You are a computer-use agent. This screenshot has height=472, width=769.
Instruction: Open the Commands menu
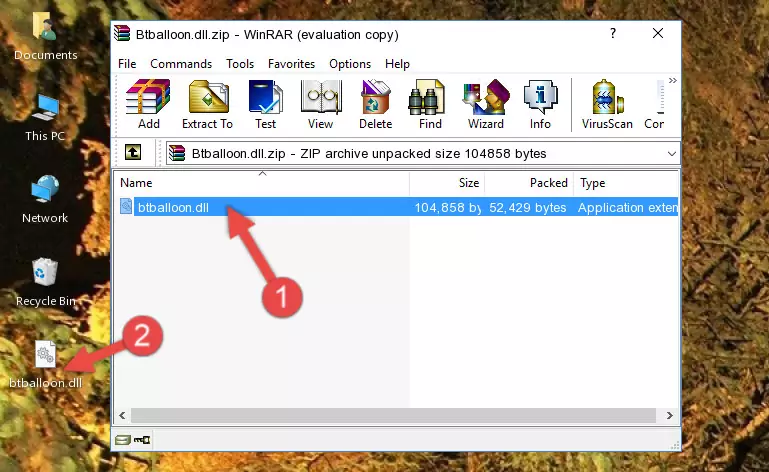pyautogui.click(x=181, y=64)
